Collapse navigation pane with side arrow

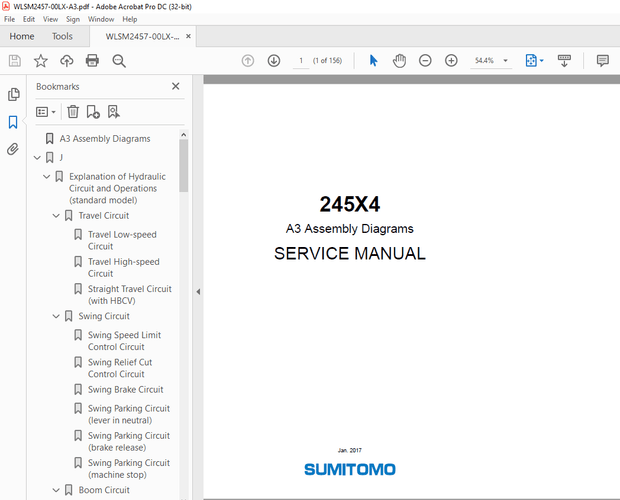(198, 292)
